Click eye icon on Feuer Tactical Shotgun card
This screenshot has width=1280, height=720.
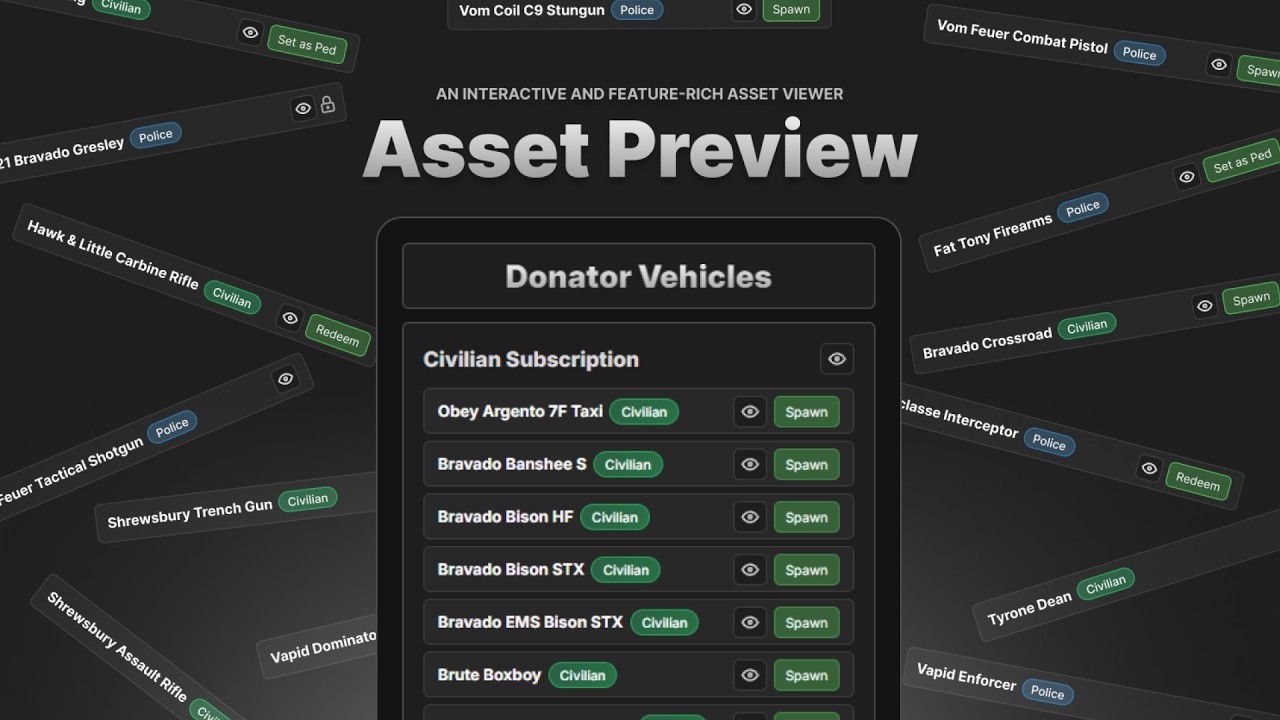click(285, 379)
